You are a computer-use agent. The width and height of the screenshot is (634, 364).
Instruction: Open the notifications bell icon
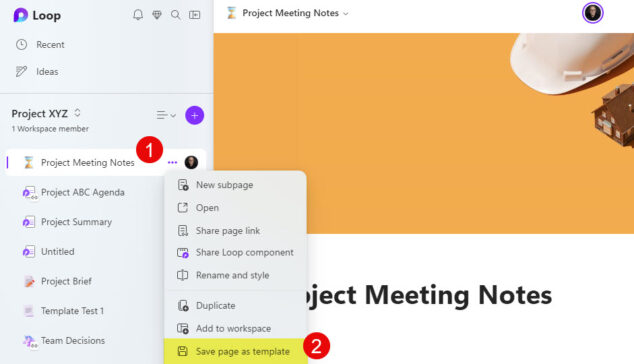pos(138,15)
